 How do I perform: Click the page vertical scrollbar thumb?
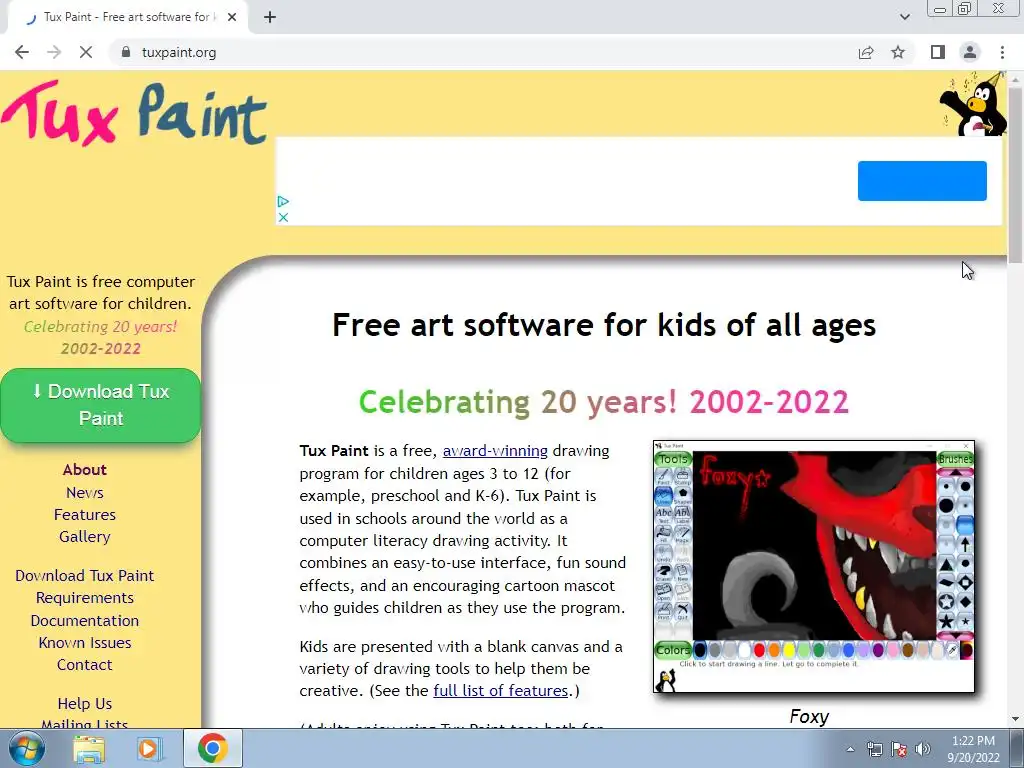pos(1015,174)
